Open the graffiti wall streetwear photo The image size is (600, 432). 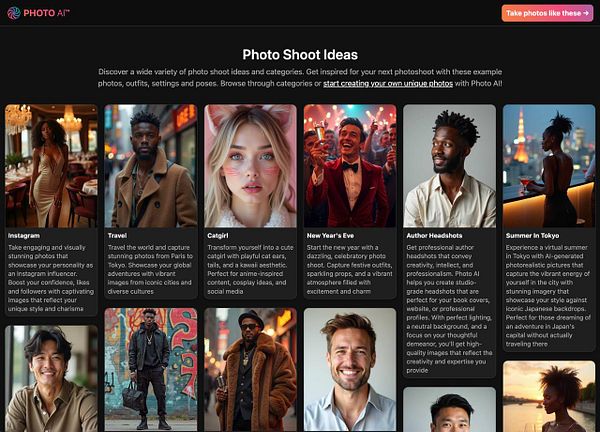(151, 370)
